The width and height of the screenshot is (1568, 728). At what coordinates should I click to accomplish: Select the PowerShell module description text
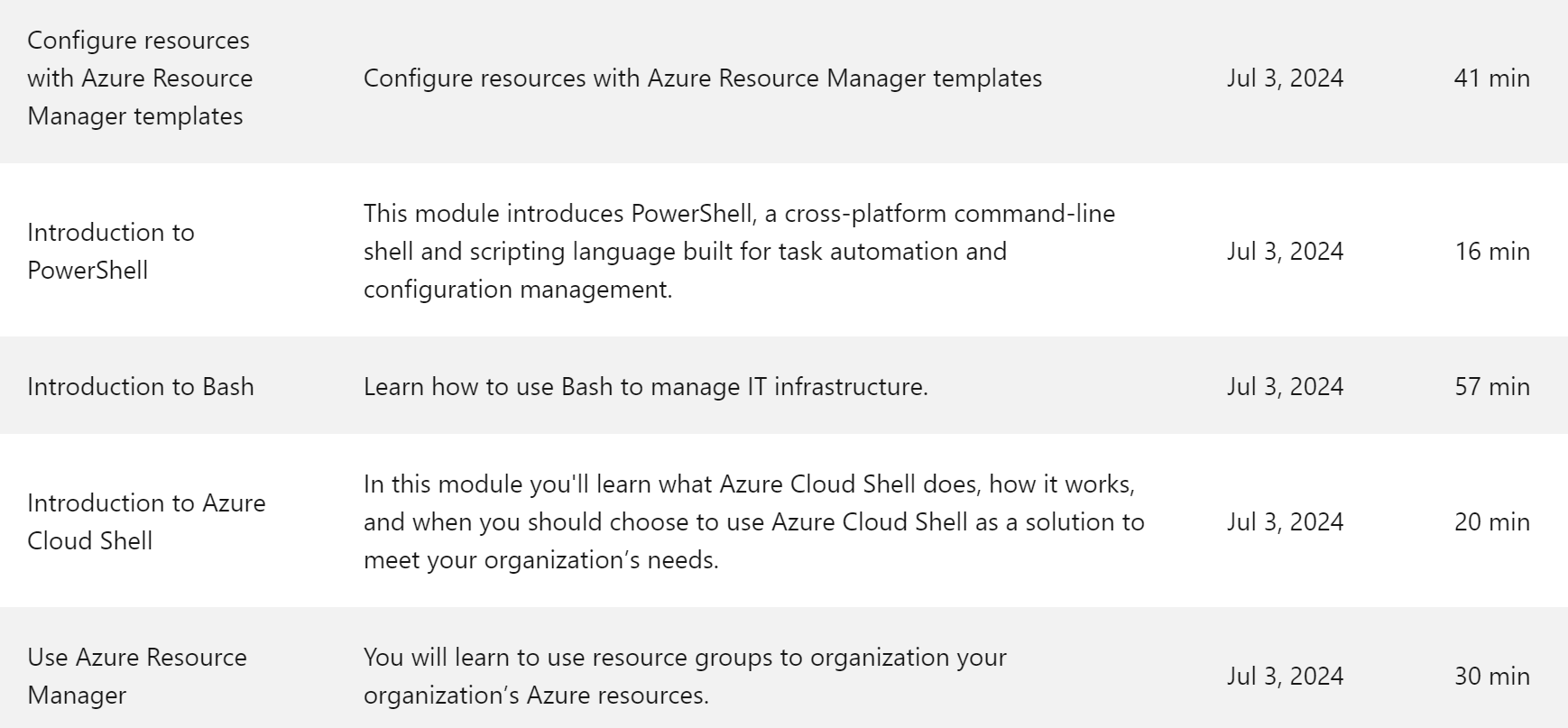[739, 252]
